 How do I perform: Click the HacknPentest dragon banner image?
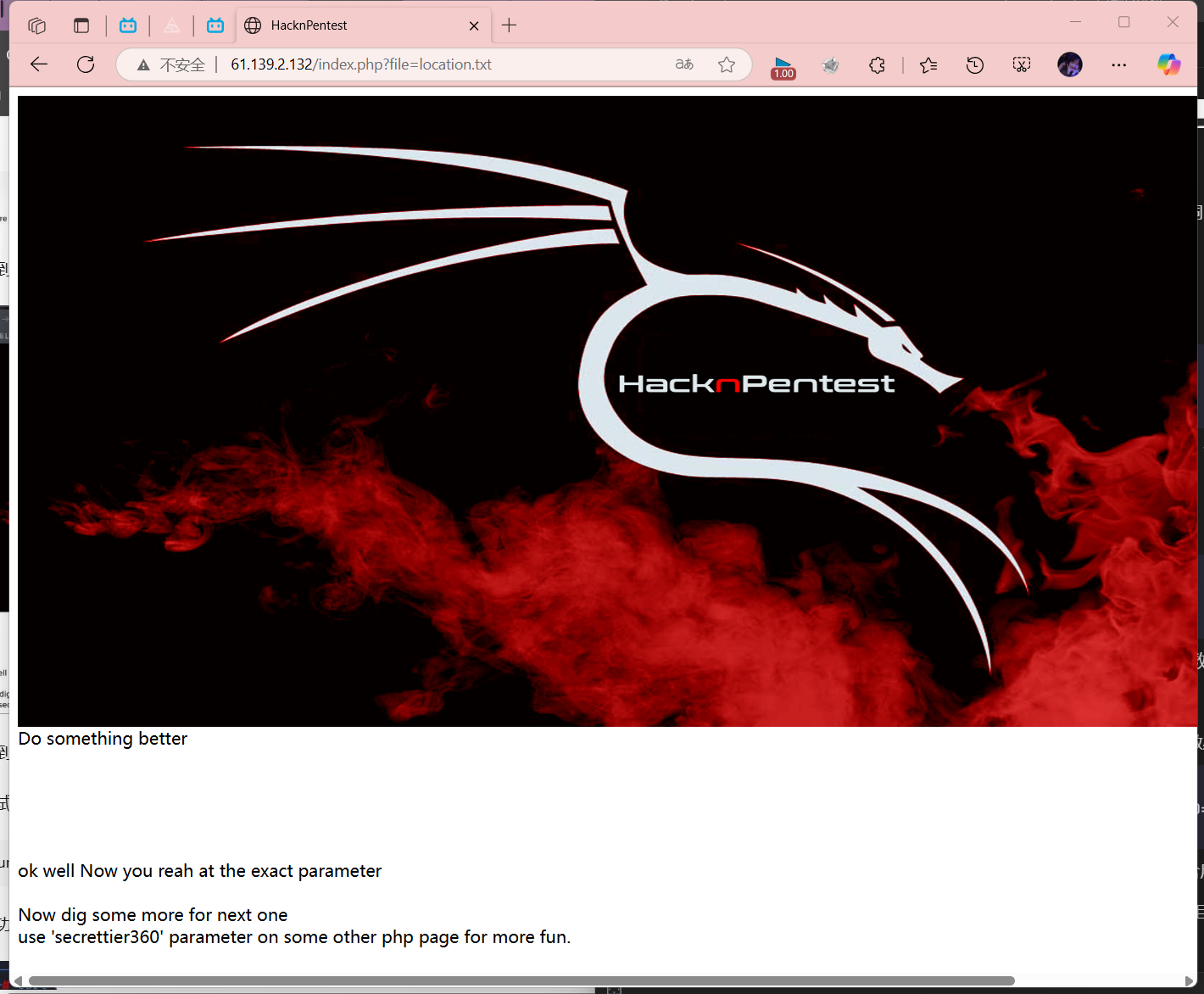pos(607,411)
